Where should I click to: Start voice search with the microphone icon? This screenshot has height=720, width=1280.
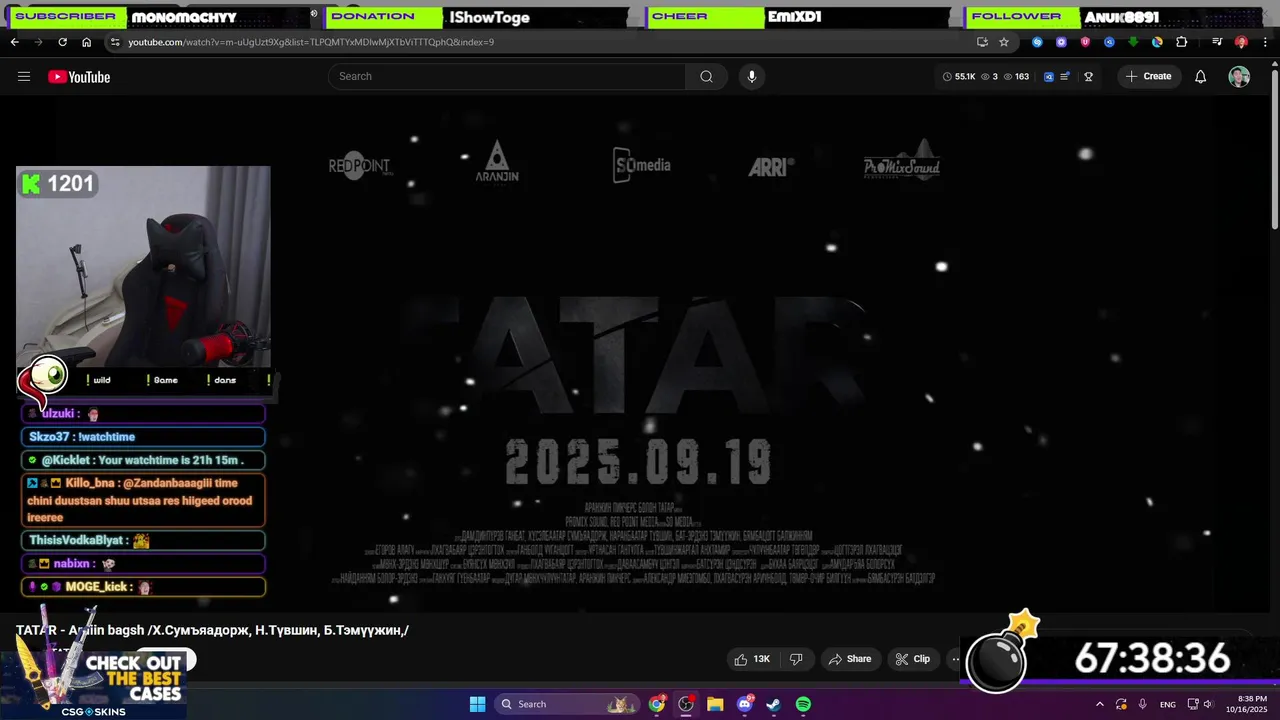pyautogui.click(x=752, y=77)
